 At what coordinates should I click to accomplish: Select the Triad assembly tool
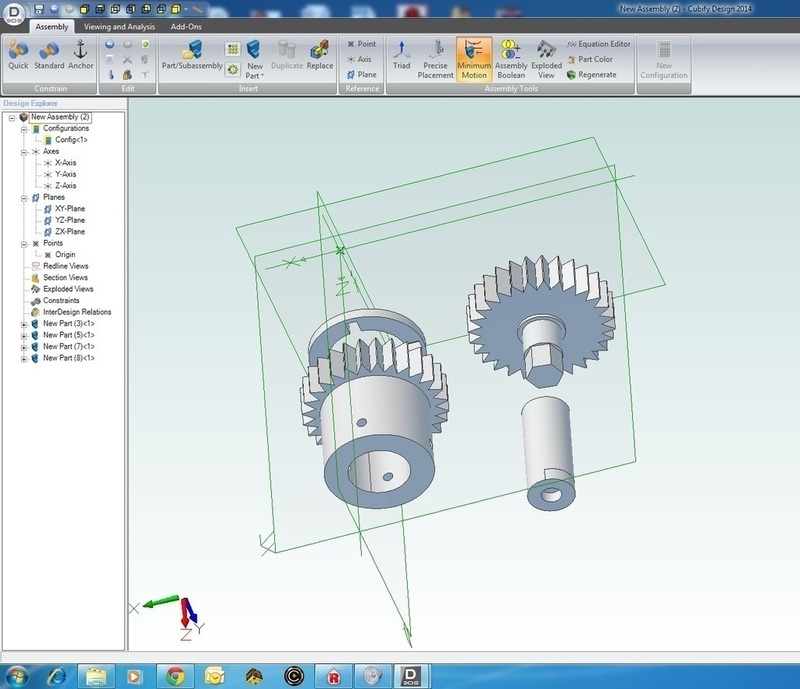[400, 52]
